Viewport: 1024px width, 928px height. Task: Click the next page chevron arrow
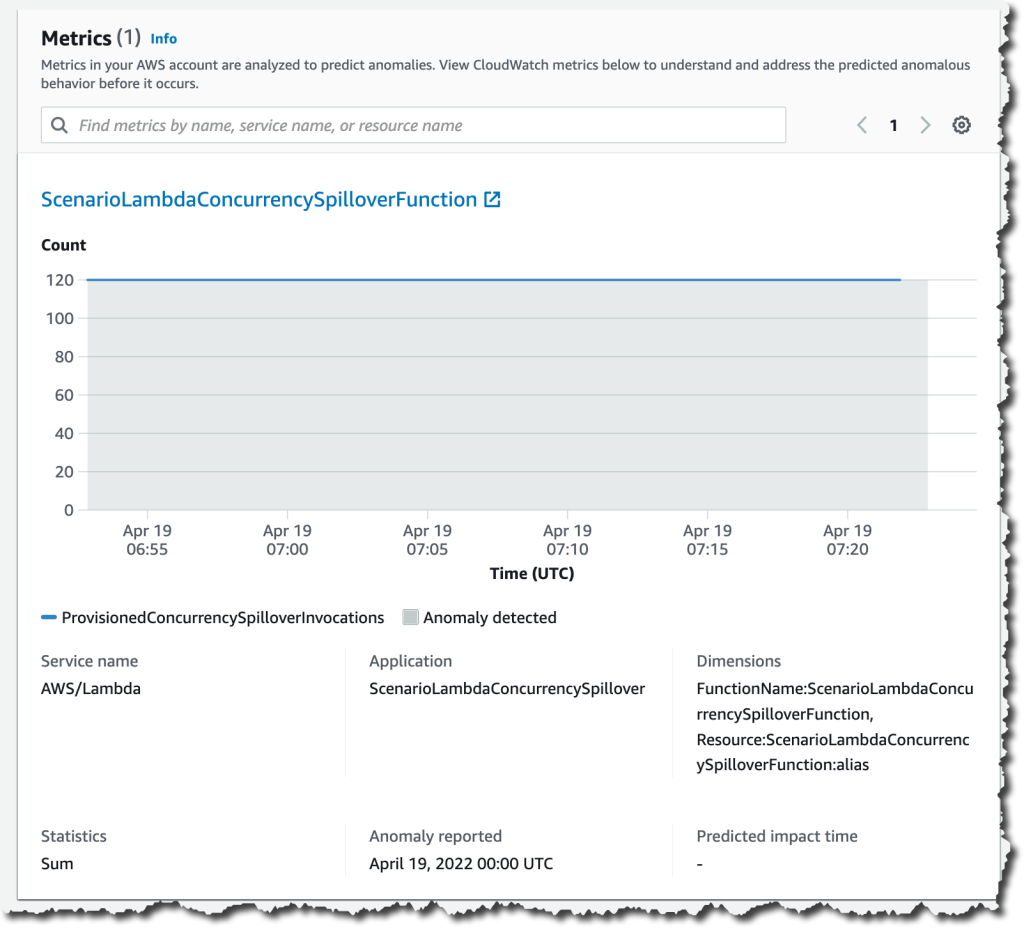coord(925,124)
